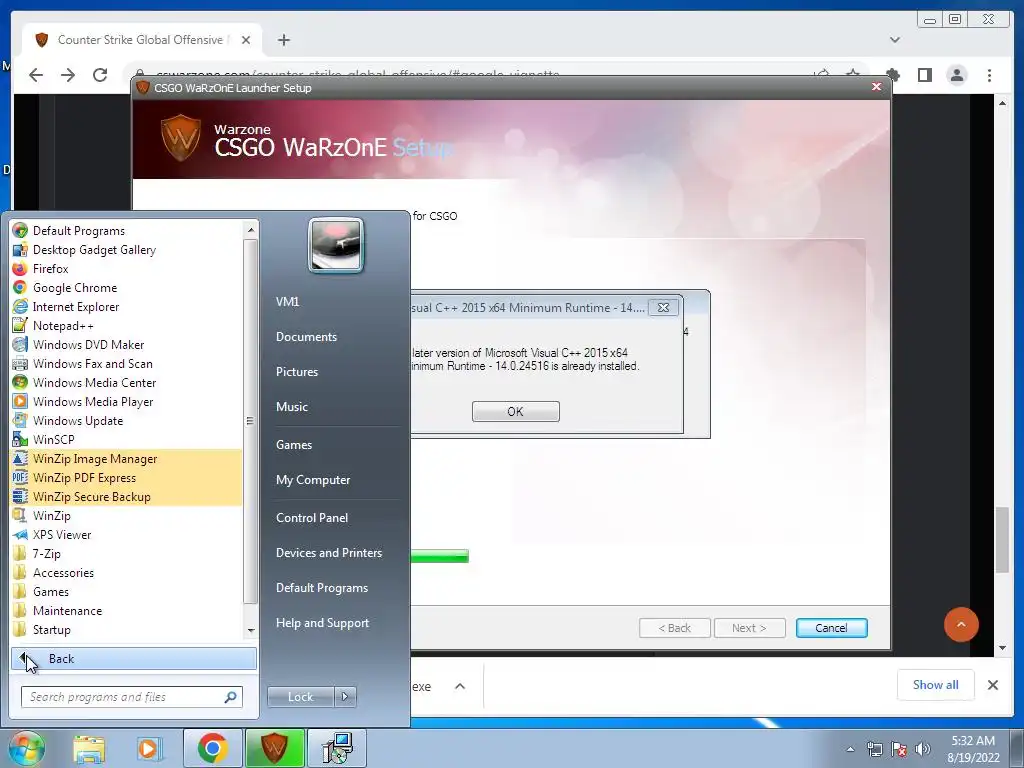Click the Lock button
Screen dimensions: 1024x768
301,697
